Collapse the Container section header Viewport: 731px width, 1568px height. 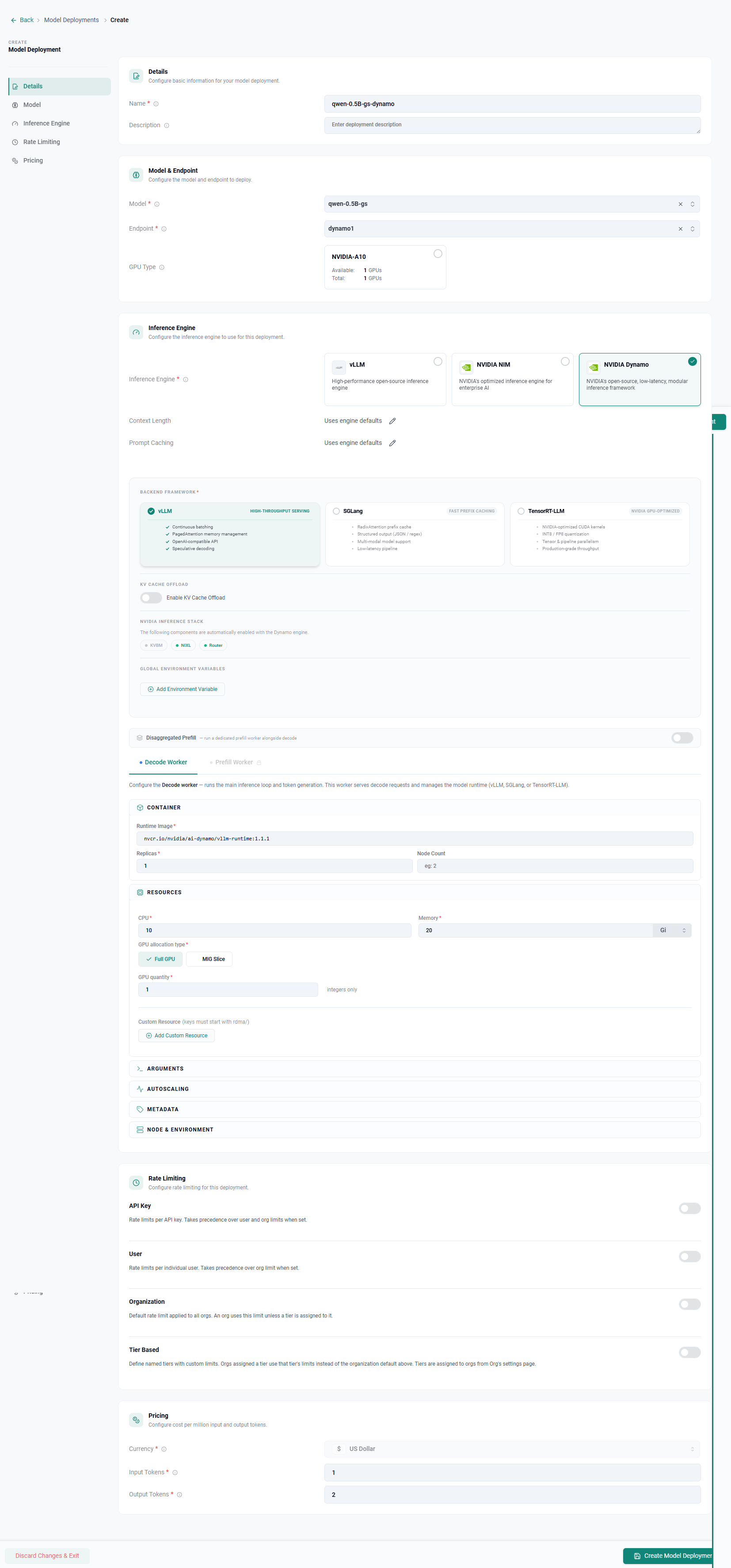(x=415, y=808)
